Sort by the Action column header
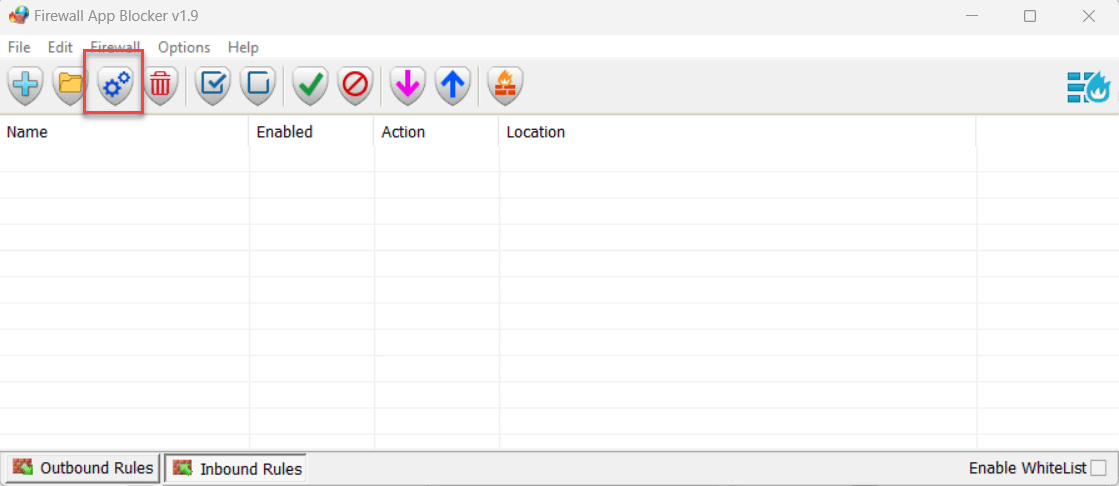The height and width of the screenshot is (486, 1119). pos(437,132)
